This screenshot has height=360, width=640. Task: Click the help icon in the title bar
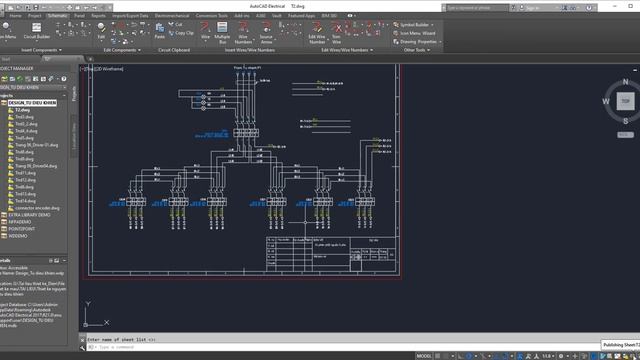coord(589,8)
